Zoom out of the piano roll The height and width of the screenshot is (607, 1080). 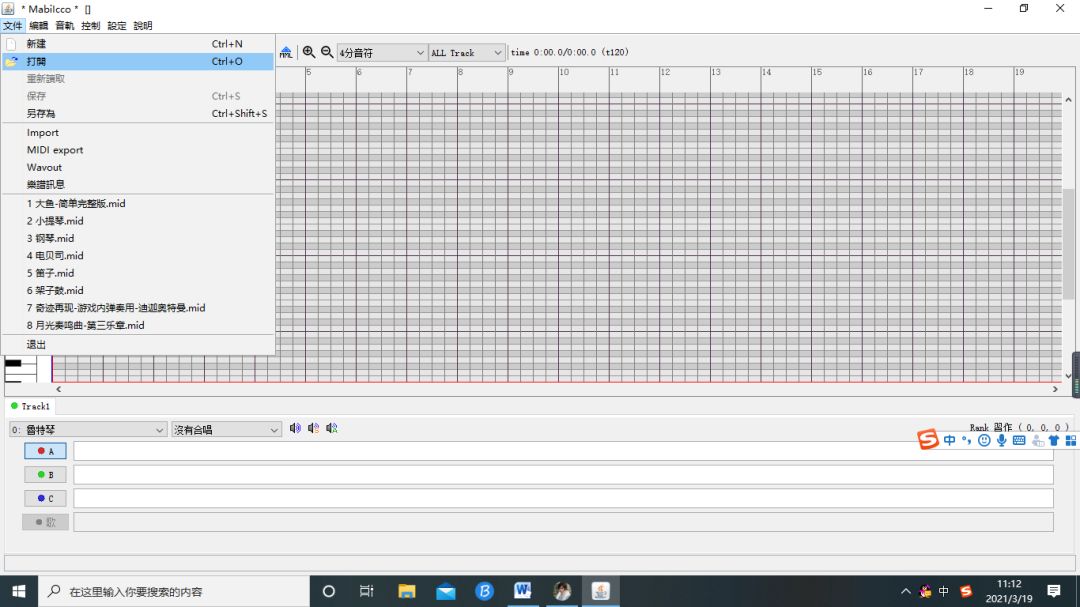point(327,52)
